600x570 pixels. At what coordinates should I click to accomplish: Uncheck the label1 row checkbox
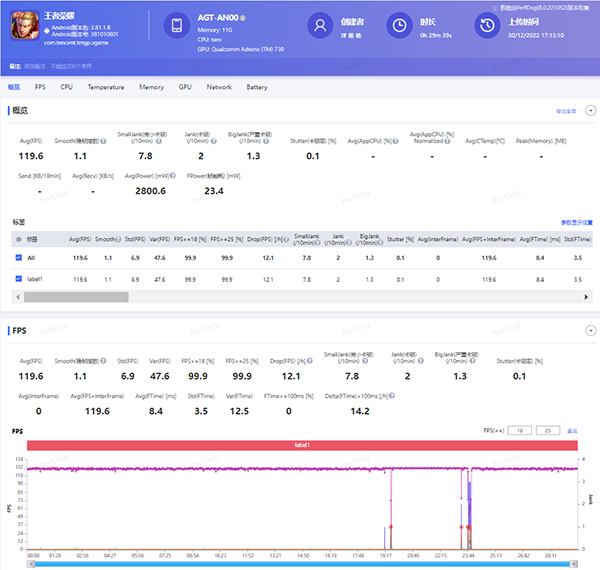tap(20, 279)
